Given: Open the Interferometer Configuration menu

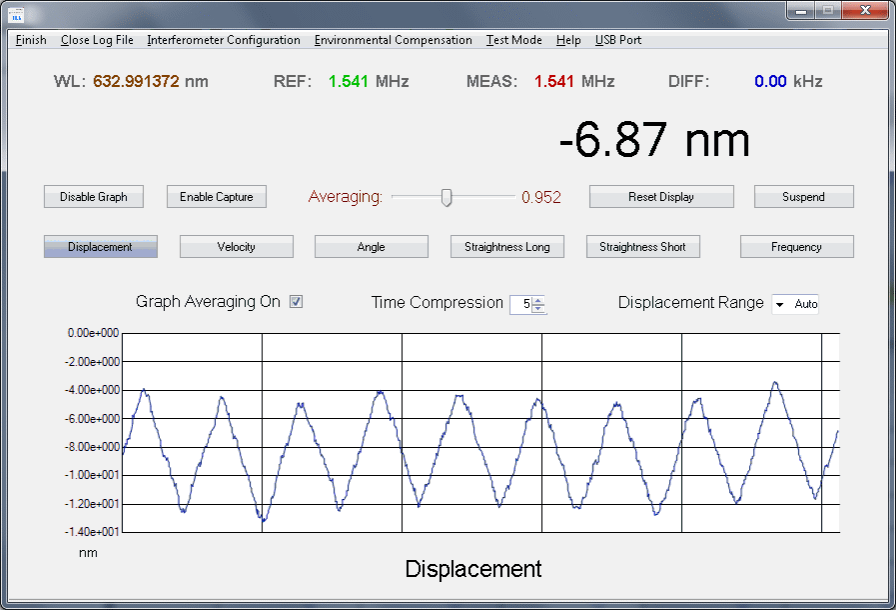Looking at the screenshot, I should click(223, 40).
